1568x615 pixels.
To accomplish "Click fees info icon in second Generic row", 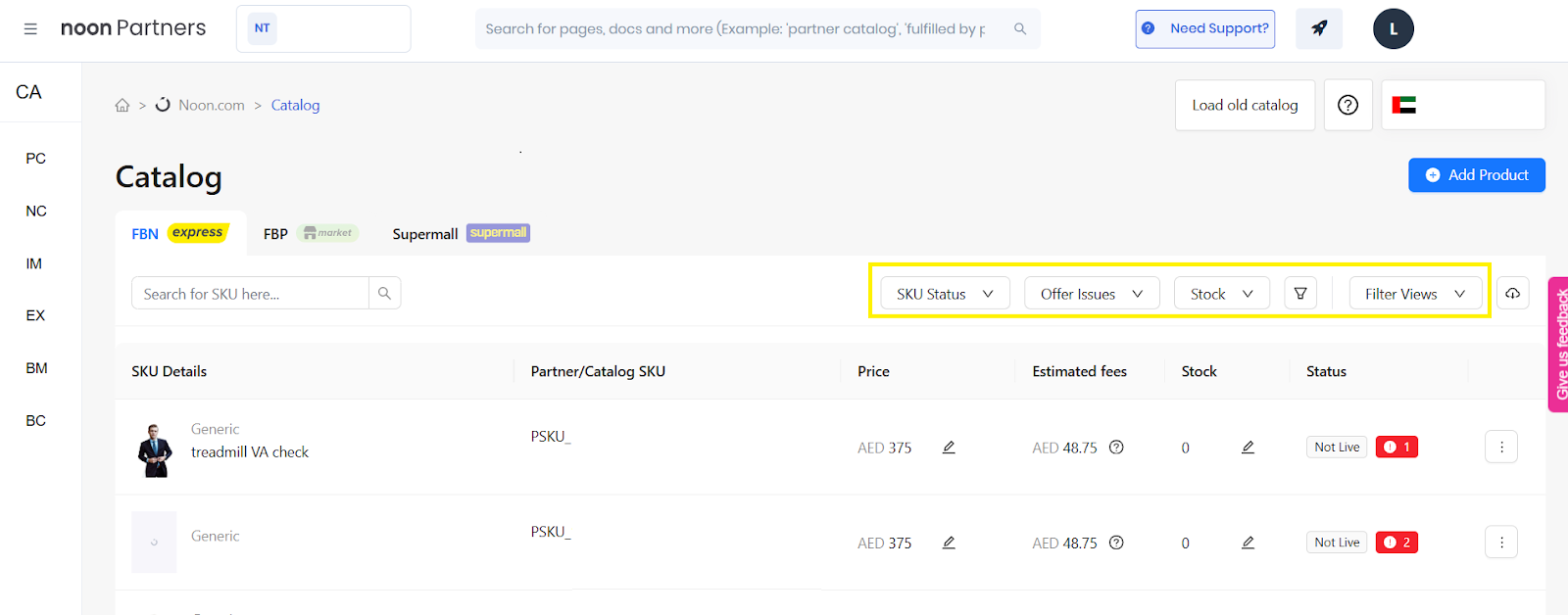I will tap(1116, 543).
